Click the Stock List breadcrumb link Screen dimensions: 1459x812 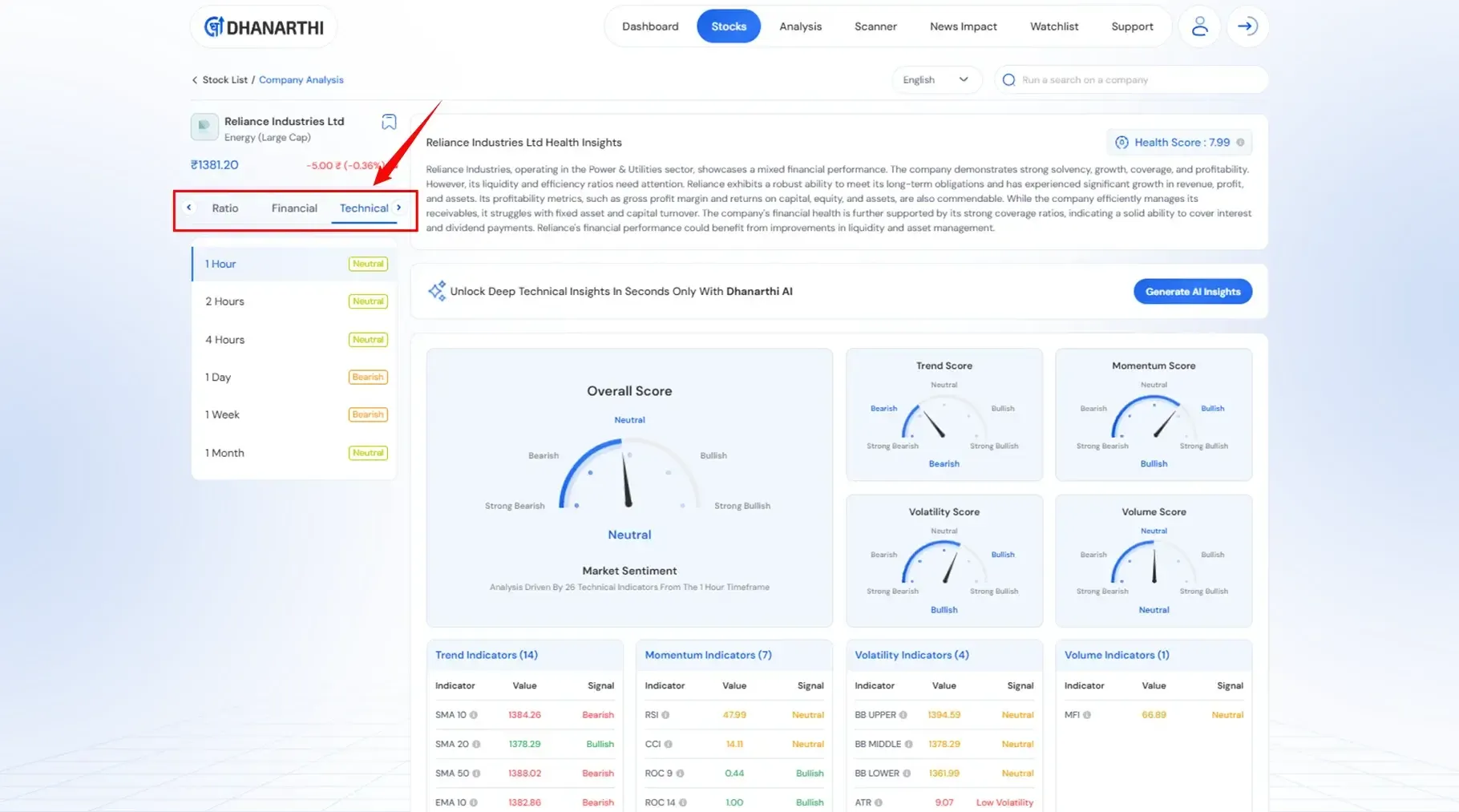224,80
